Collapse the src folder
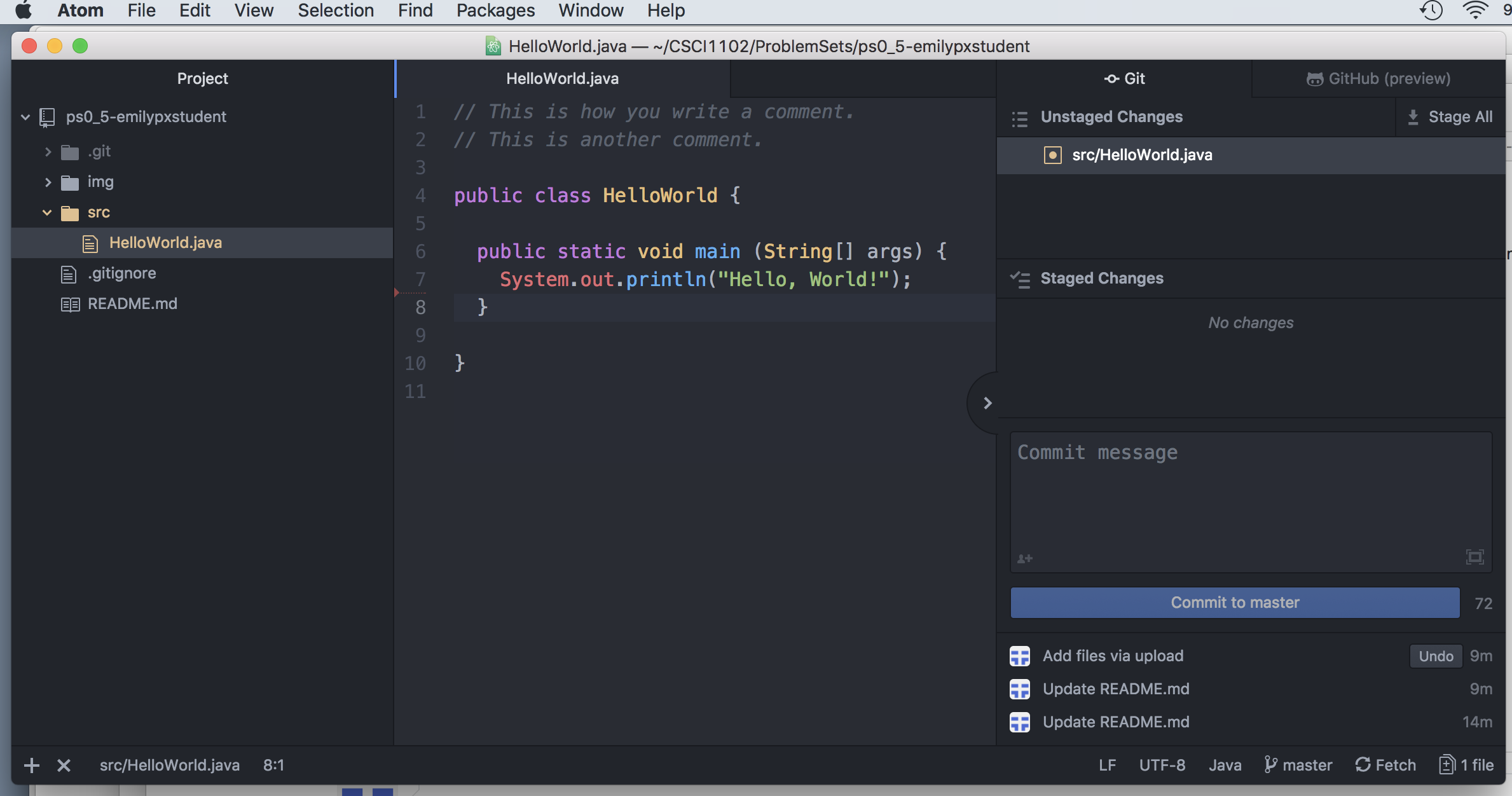 pos(47,212)
